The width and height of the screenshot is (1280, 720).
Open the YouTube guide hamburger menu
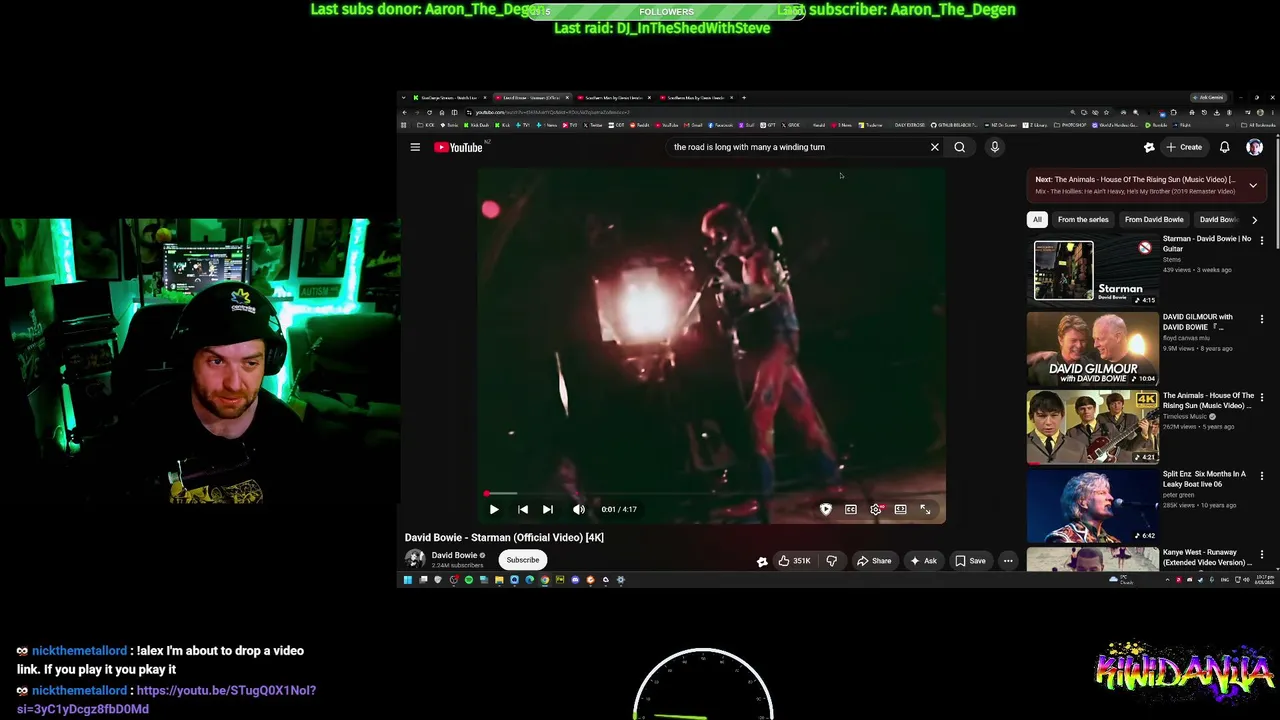click(x=415, y=147)
